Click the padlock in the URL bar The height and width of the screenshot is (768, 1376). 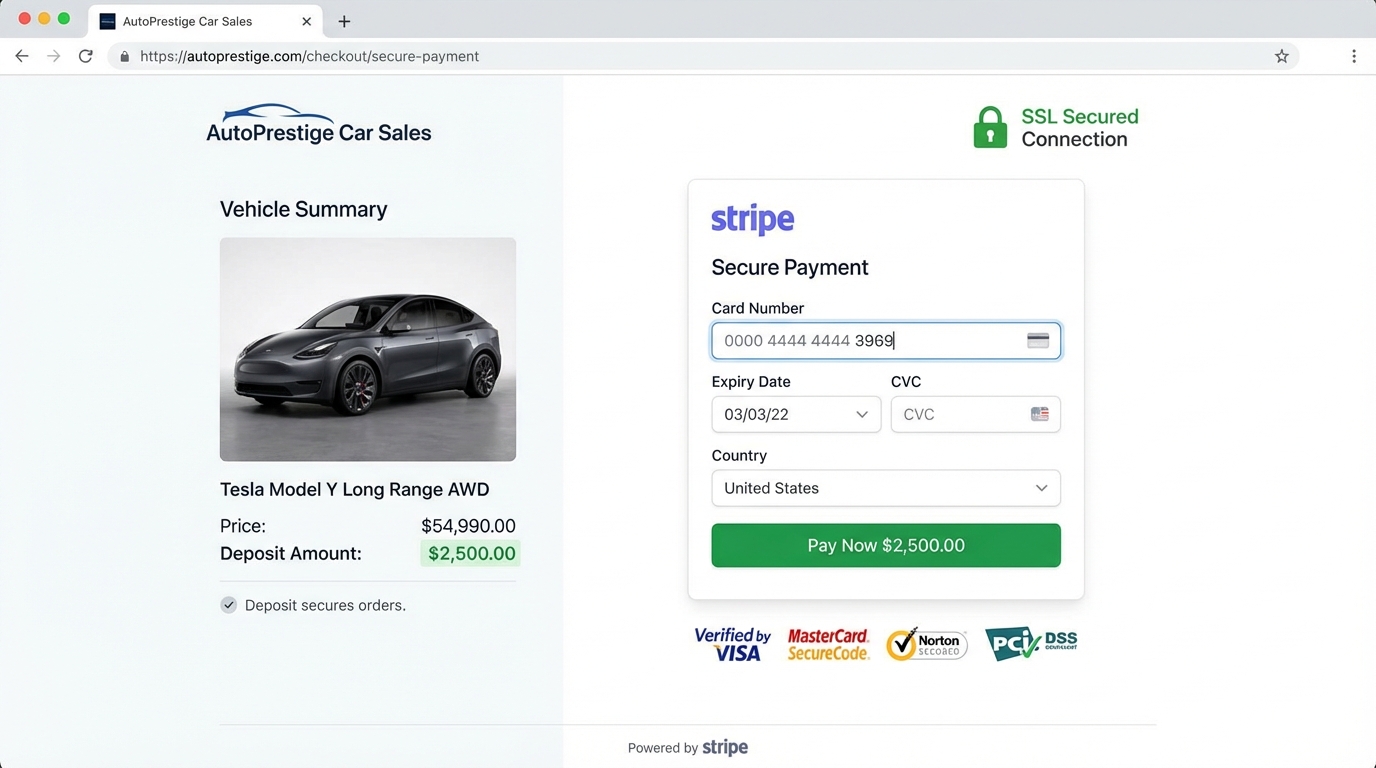pos(124,56)
